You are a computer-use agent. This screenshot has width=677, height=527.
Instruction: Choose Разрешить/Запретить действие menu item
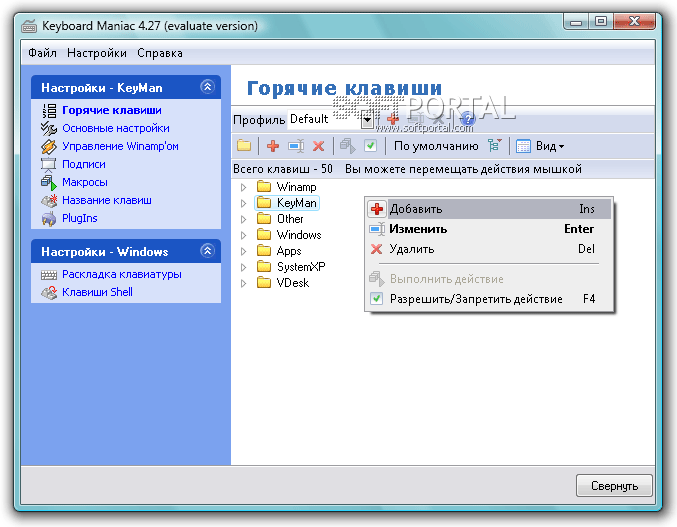[x=489, y=299]
